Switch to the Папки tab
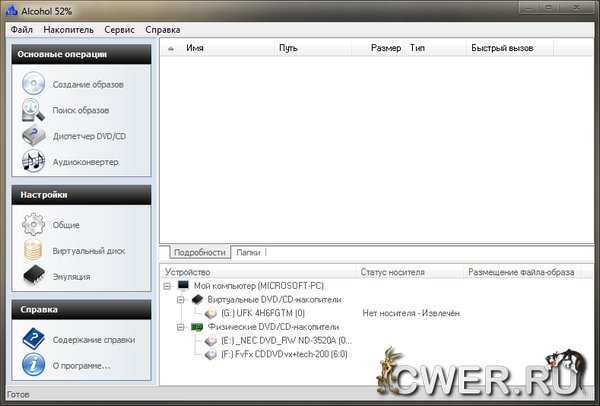The width and height of the screenshot is (600, 406). click(x=248, y=253)
